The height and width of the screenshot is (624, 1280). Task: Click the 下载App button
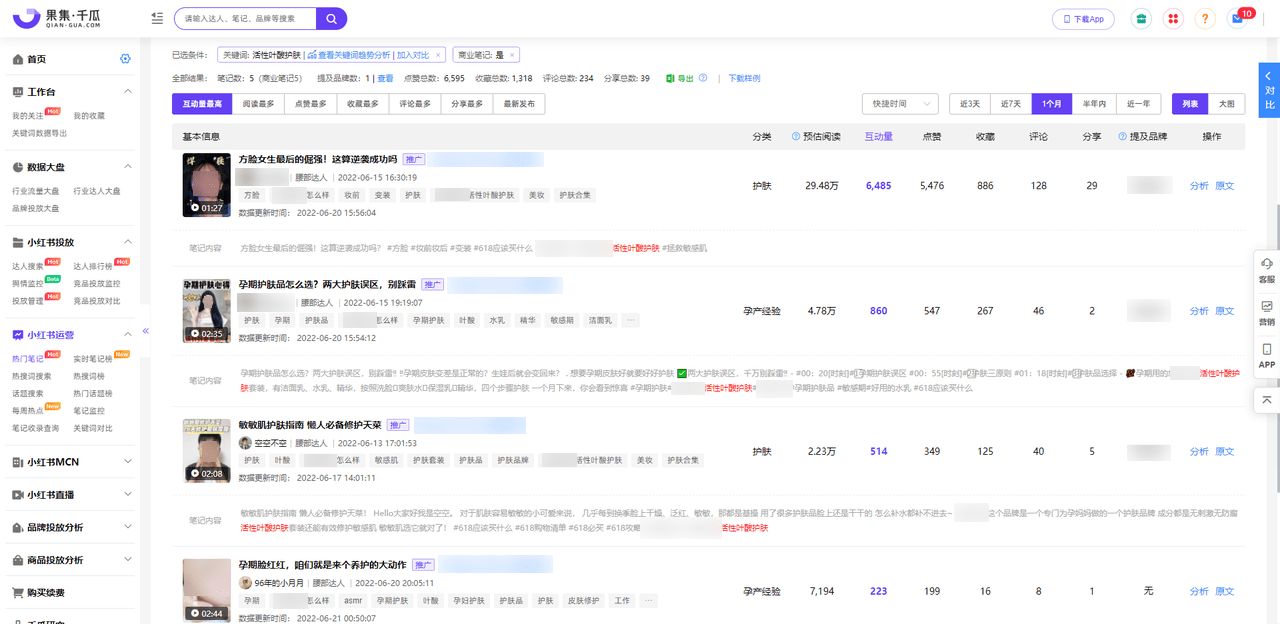click(1083, 19)
